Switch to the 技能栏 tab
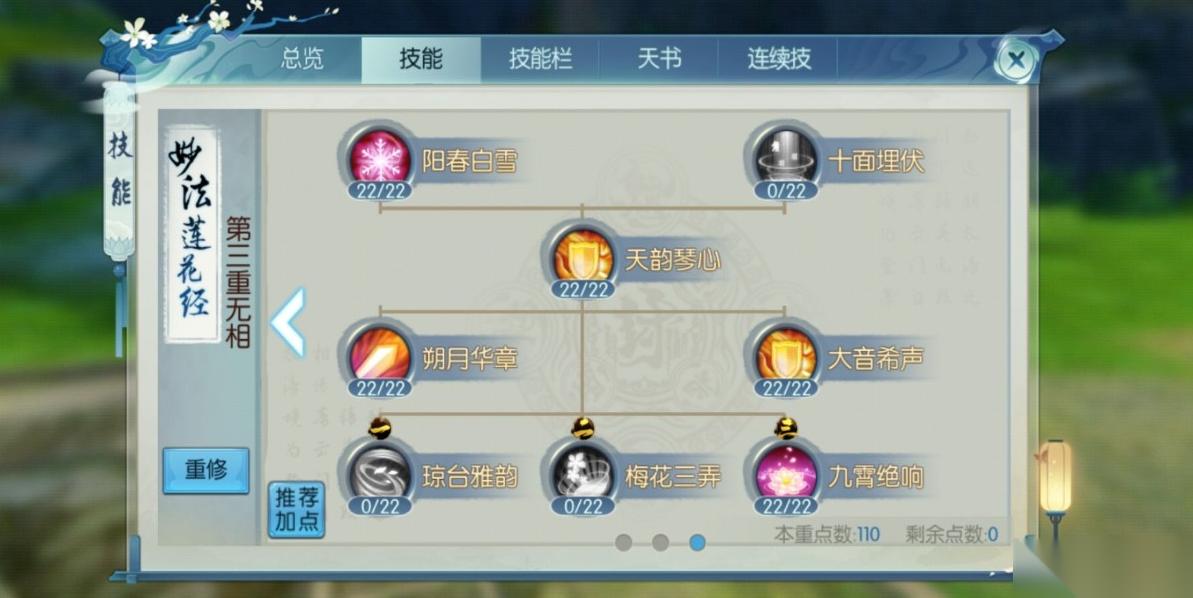The width and height of the screenshot is (1193, 598). click(540, 59)
